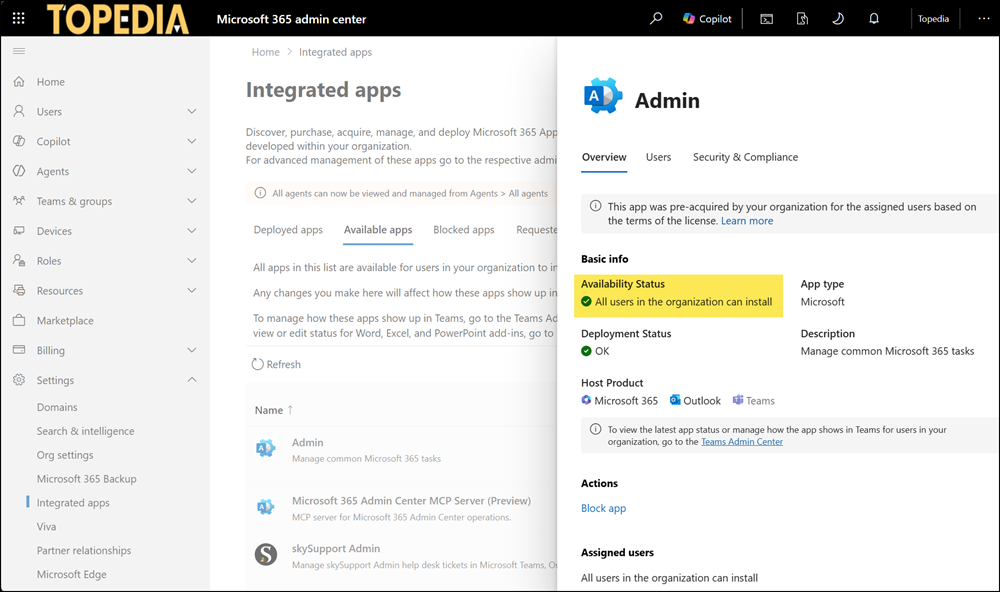Click the Agents icon in sidebar
1000x592 pixels.
click(x=19, y=171)
